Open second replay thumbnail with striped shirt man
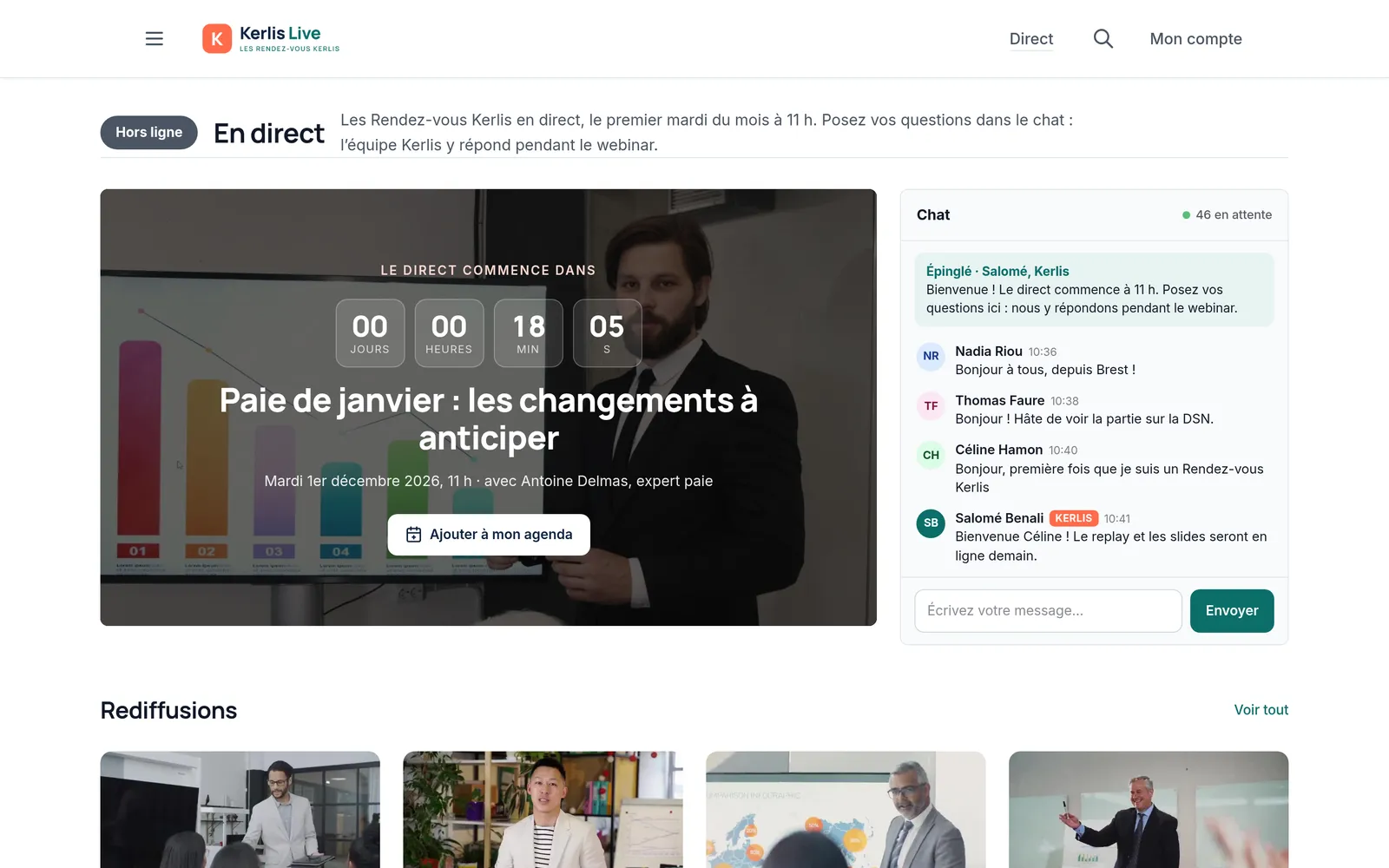 [543, 809]
